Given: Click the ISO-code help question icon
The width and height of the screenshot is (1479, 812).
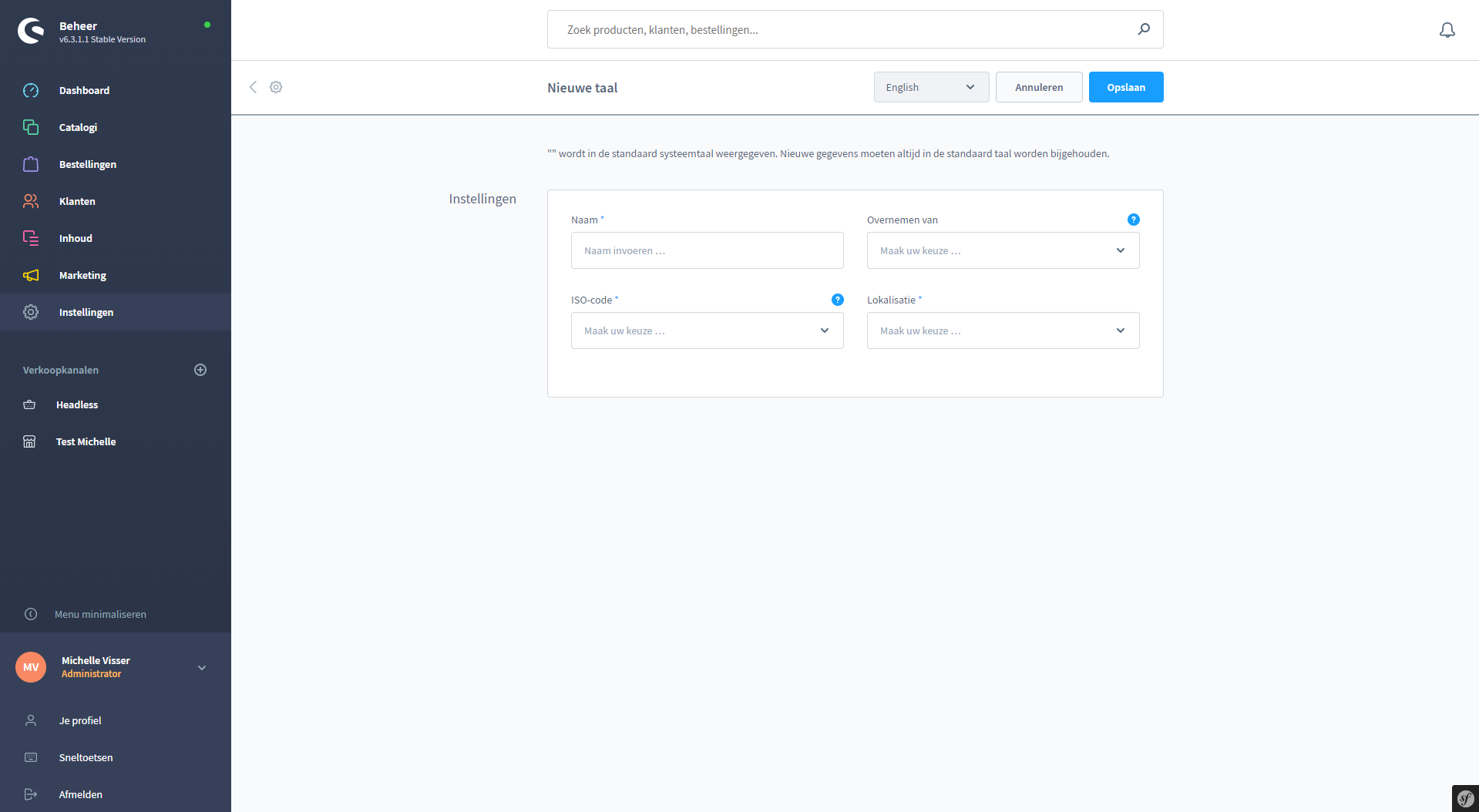Looking at the screenshot, I should pos(837,300).
